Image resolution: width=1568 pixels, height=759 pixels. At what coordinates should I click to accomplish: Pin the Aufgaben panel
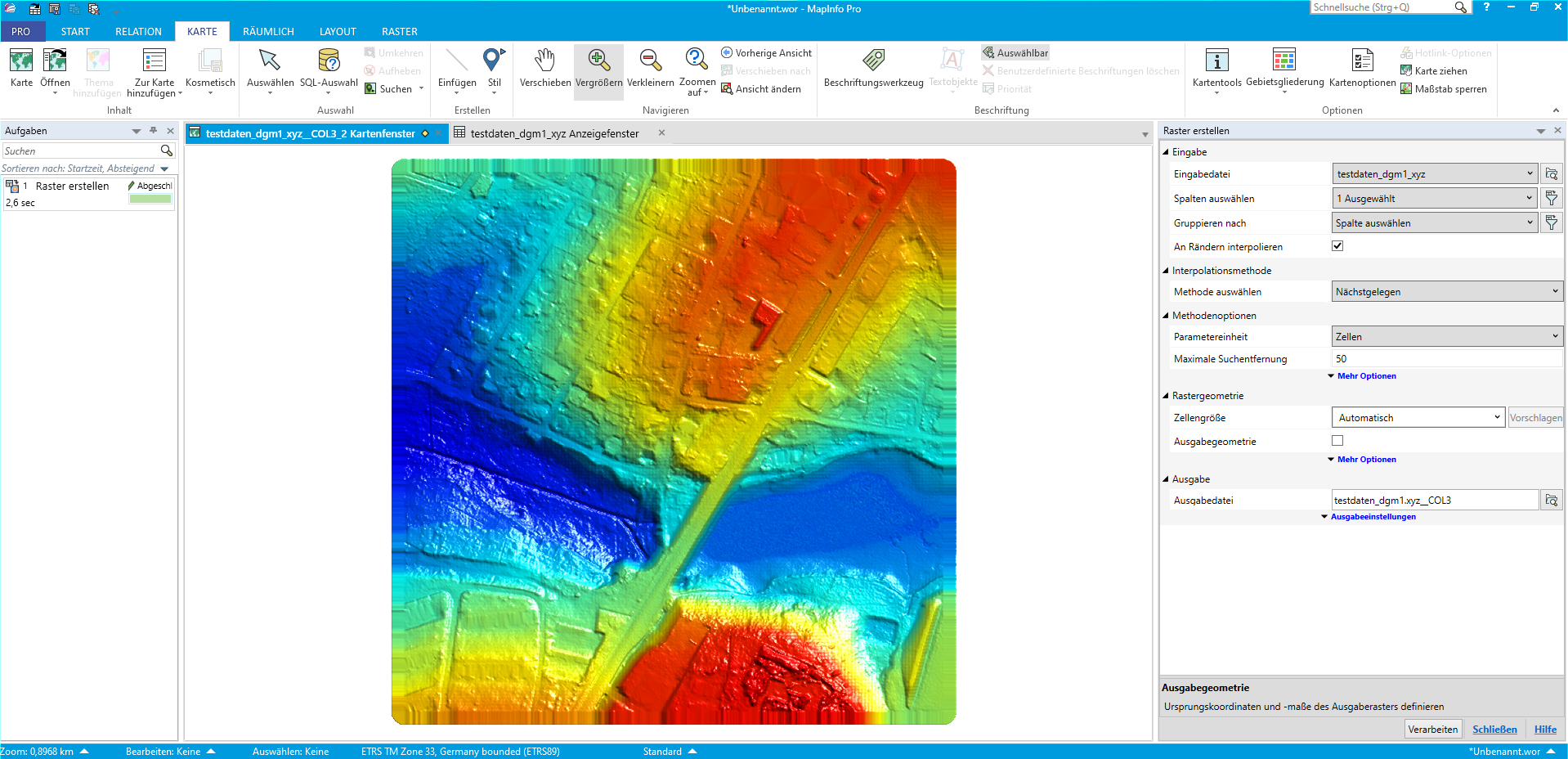pos(153,131)
